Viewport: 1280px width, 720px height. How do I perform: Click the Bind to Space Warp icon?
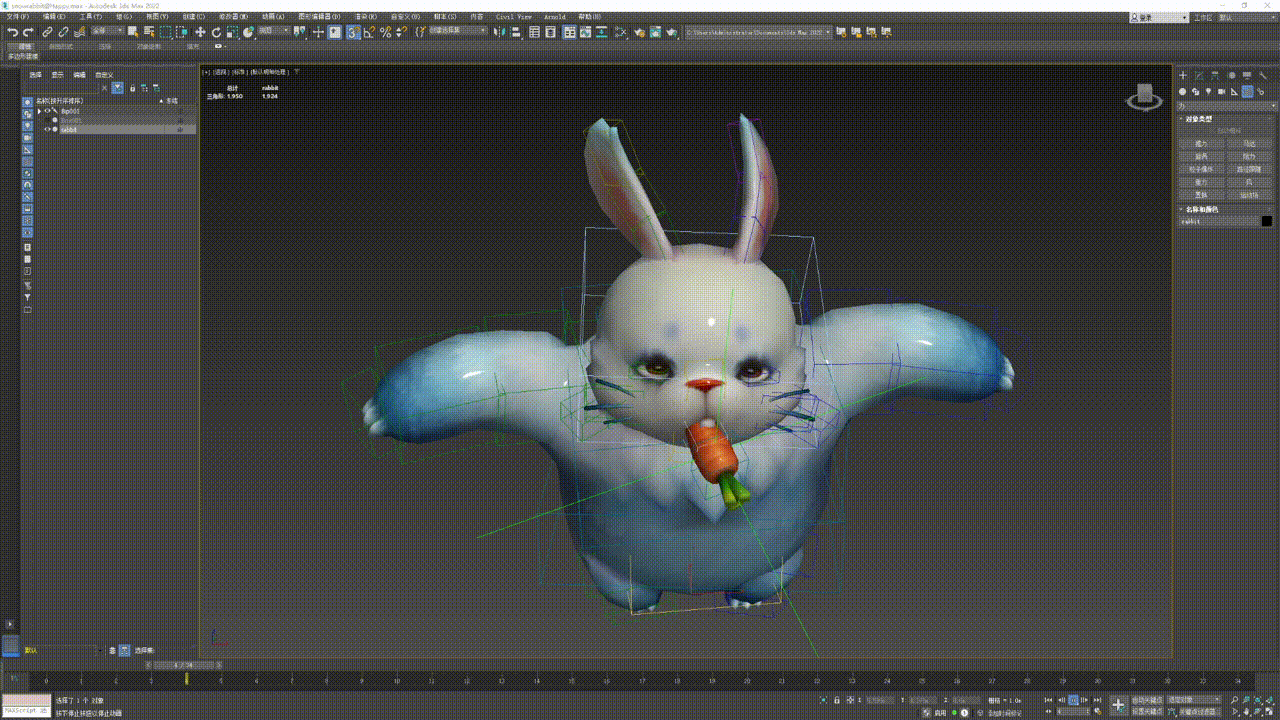pos(79,32)
